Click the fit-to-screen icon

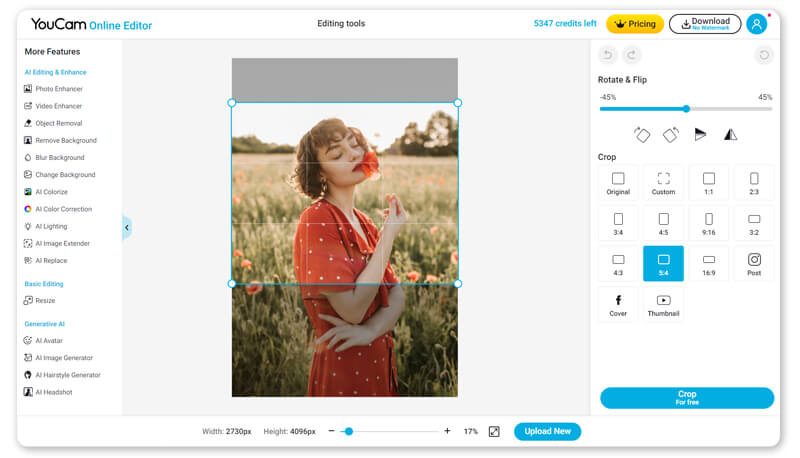click(x=494, y=431)
